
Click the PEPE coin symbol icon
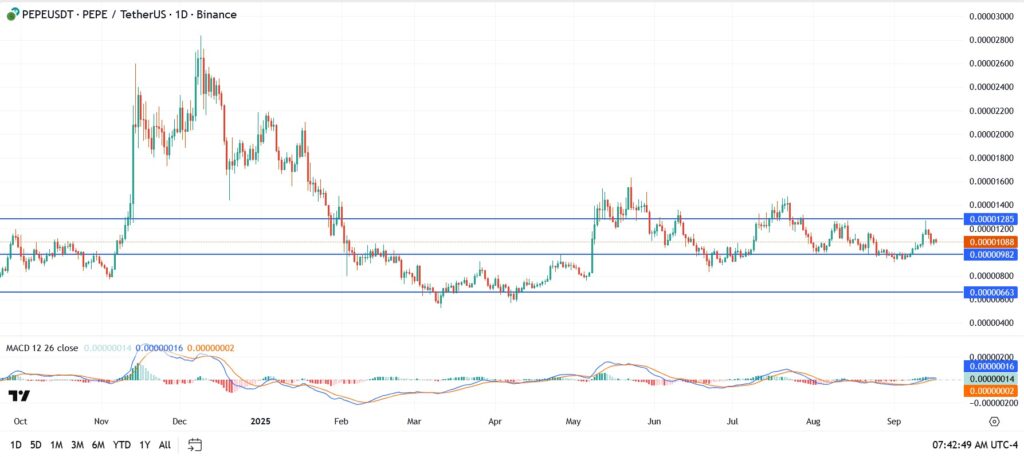coord(12,17)
